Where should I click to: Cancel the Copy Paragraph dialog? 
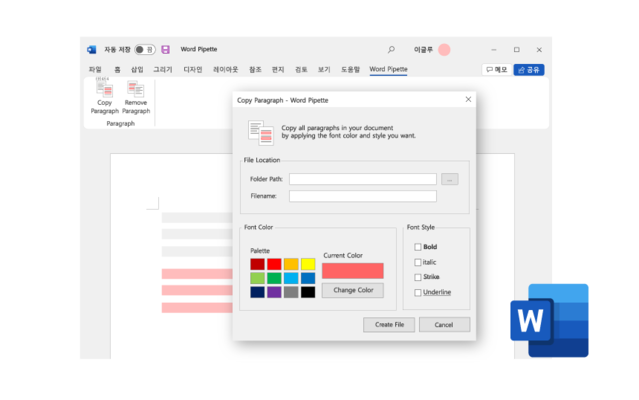click(444, 325)
